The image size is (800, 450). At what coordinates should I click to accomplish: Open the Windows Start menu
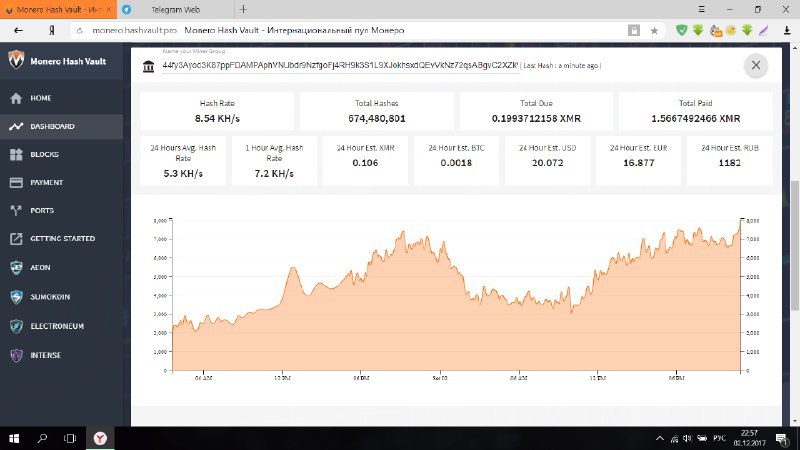pos(14,437)
